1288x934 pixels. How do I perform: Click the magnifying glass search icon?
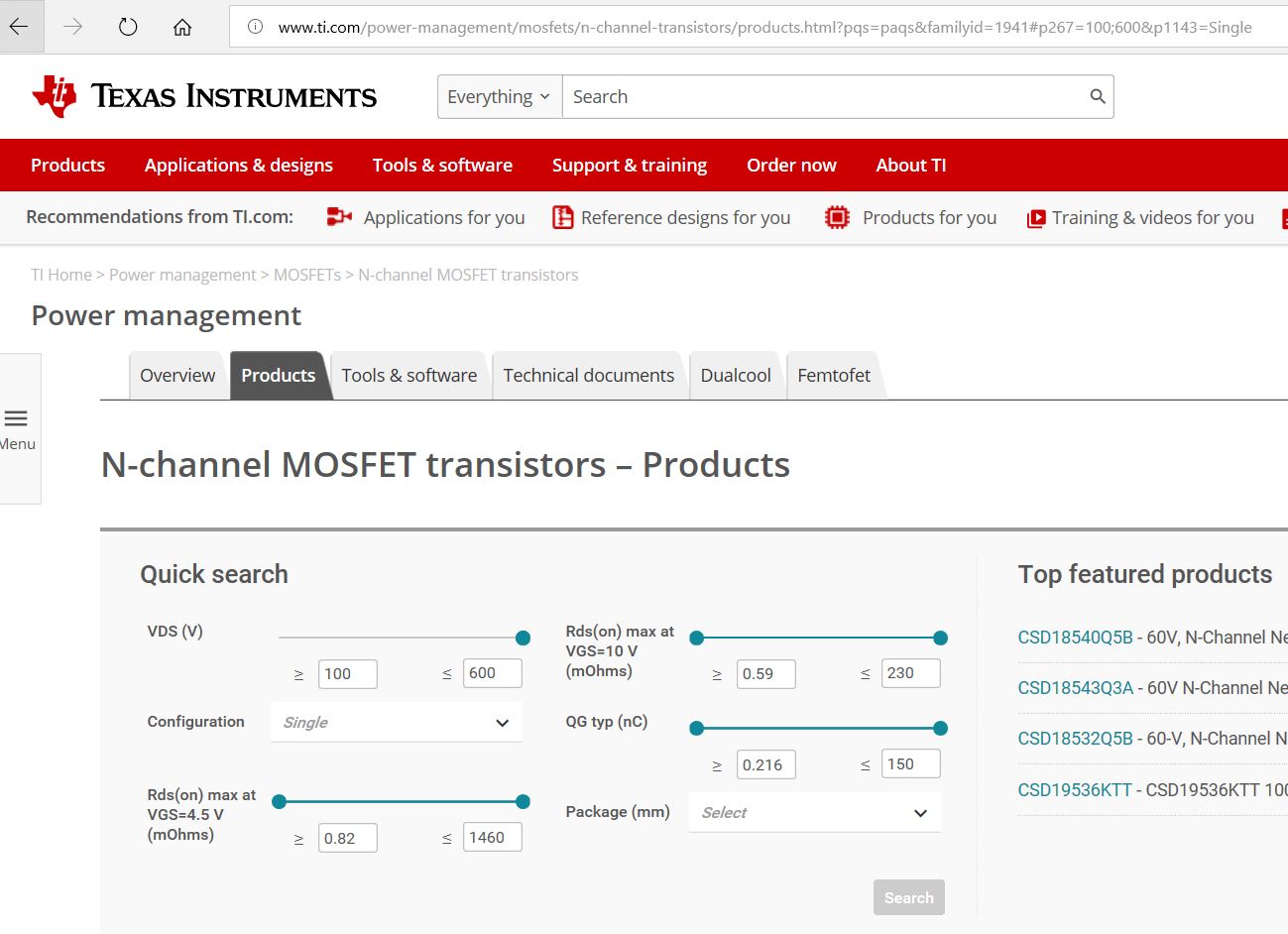pos(1098,96)
